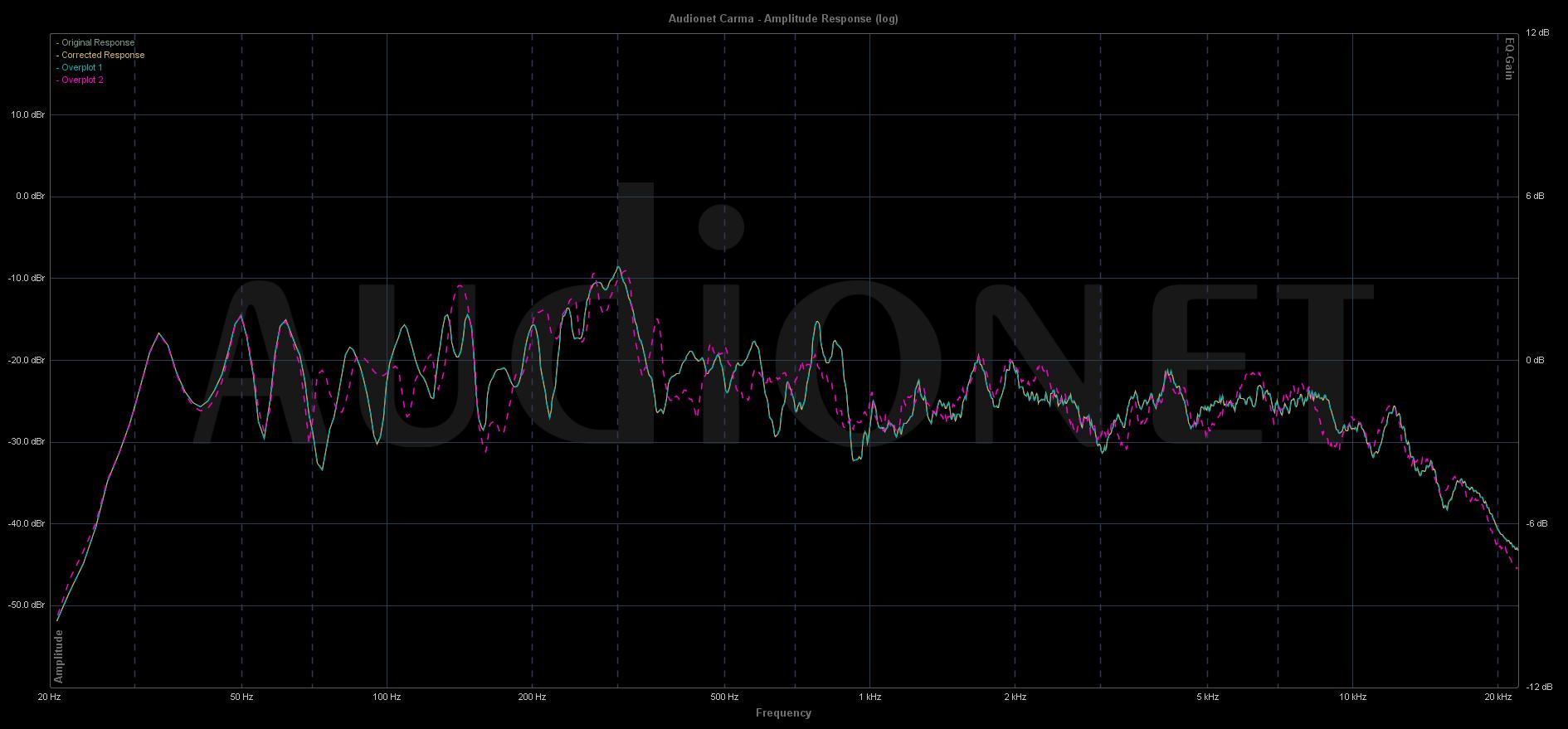Select the magenta Overplot 2 legend entry
The height and width of the screenshot is (729, 1568).
(x=81, y=80)
